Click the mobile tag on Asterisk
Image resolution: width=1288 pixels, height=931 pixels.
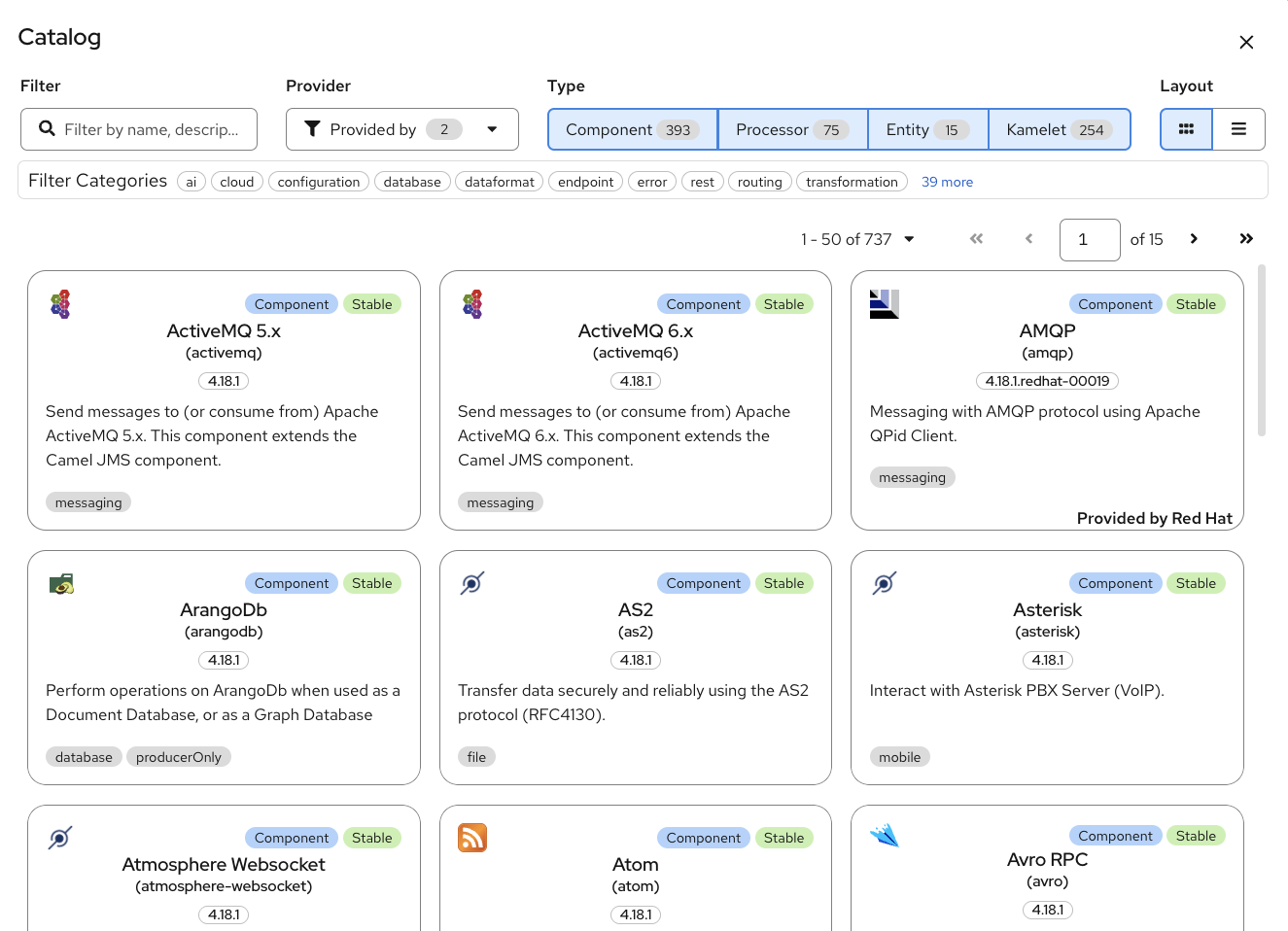pyautogui.click(x=900, y=757)
